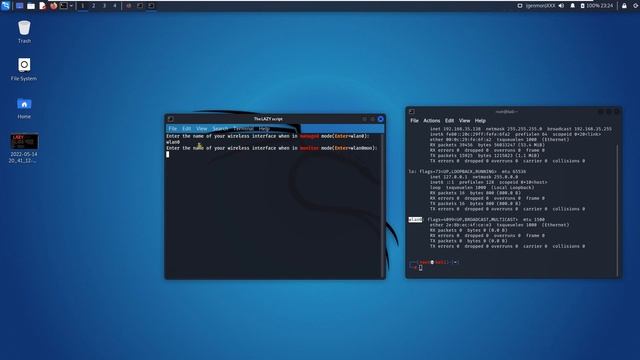This screenshot has width=640, height=360.
Task: Open File menu in LAZY script window
Action: coord(173,129)
